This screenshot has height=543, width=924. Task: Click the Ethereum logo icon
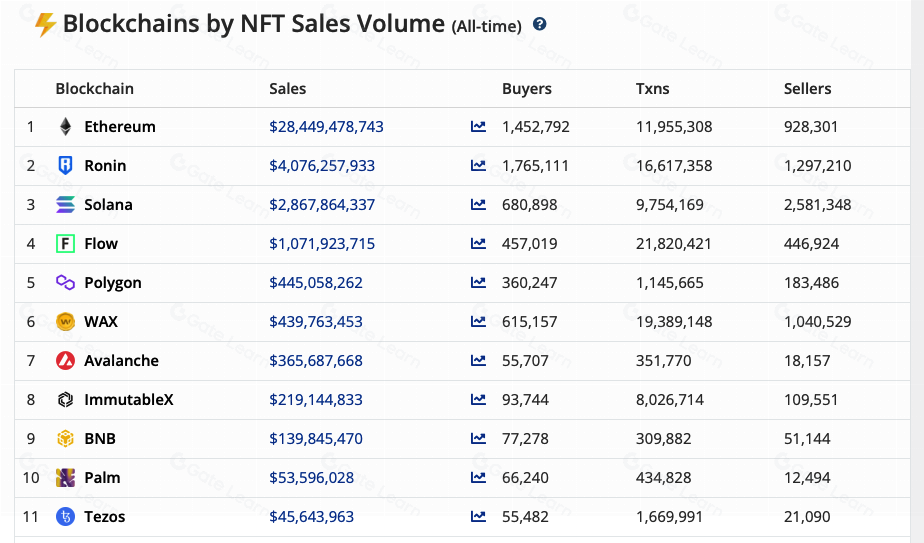(x=65, y=126)
